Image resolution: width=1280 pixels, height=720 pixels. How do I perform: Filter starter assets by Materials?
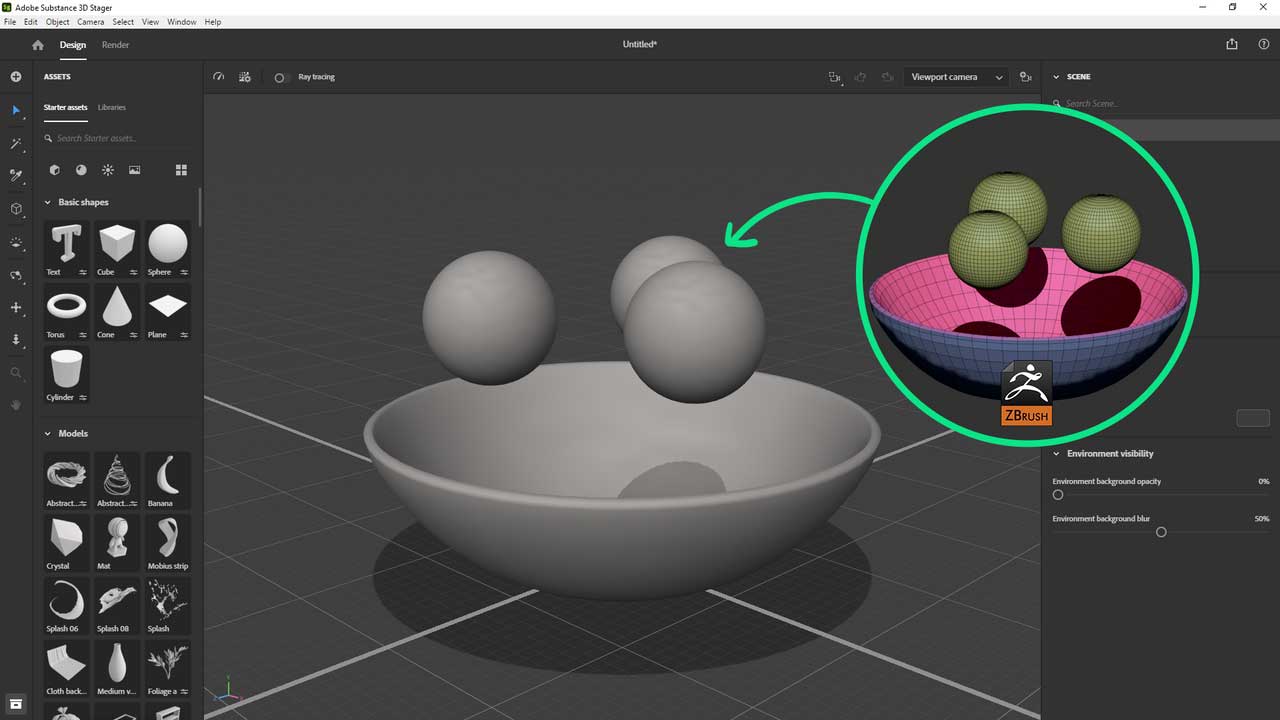(81, 170)
